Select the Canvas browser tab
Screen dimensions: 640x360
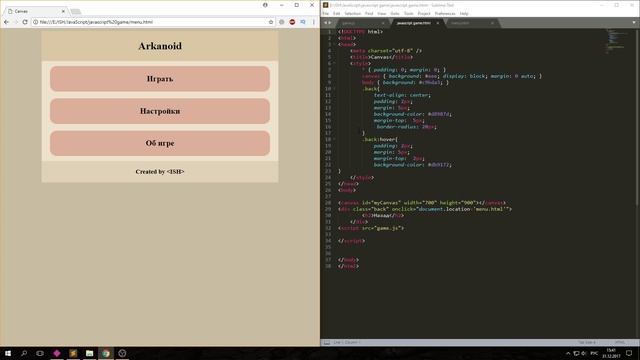pos(36,11)
